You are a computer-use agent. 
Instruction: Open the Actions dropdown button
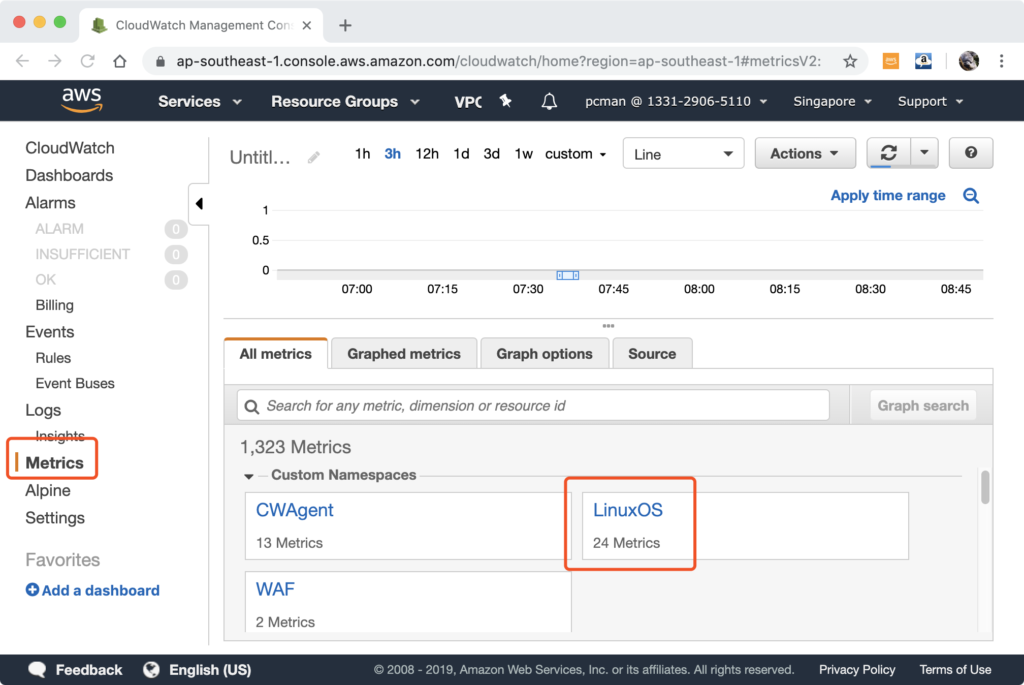805,153
